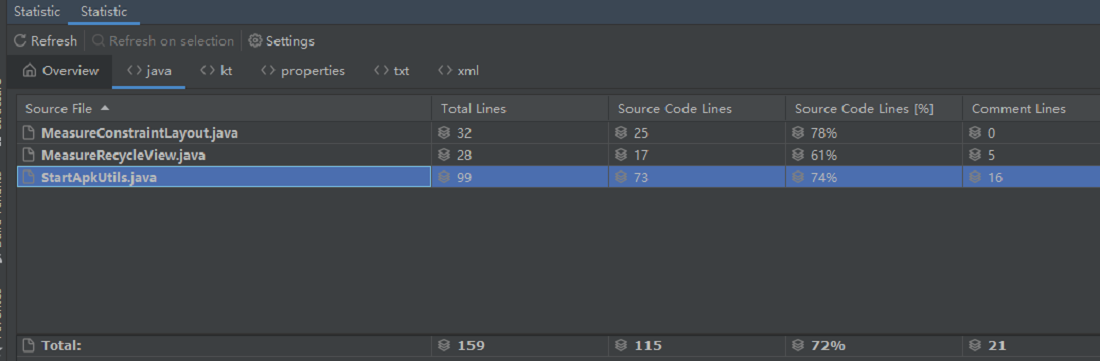Viewport: 1100px width, 361px height.
Task: Click file icon of MeasureRecycleView.java
Action: click(28, 155)
